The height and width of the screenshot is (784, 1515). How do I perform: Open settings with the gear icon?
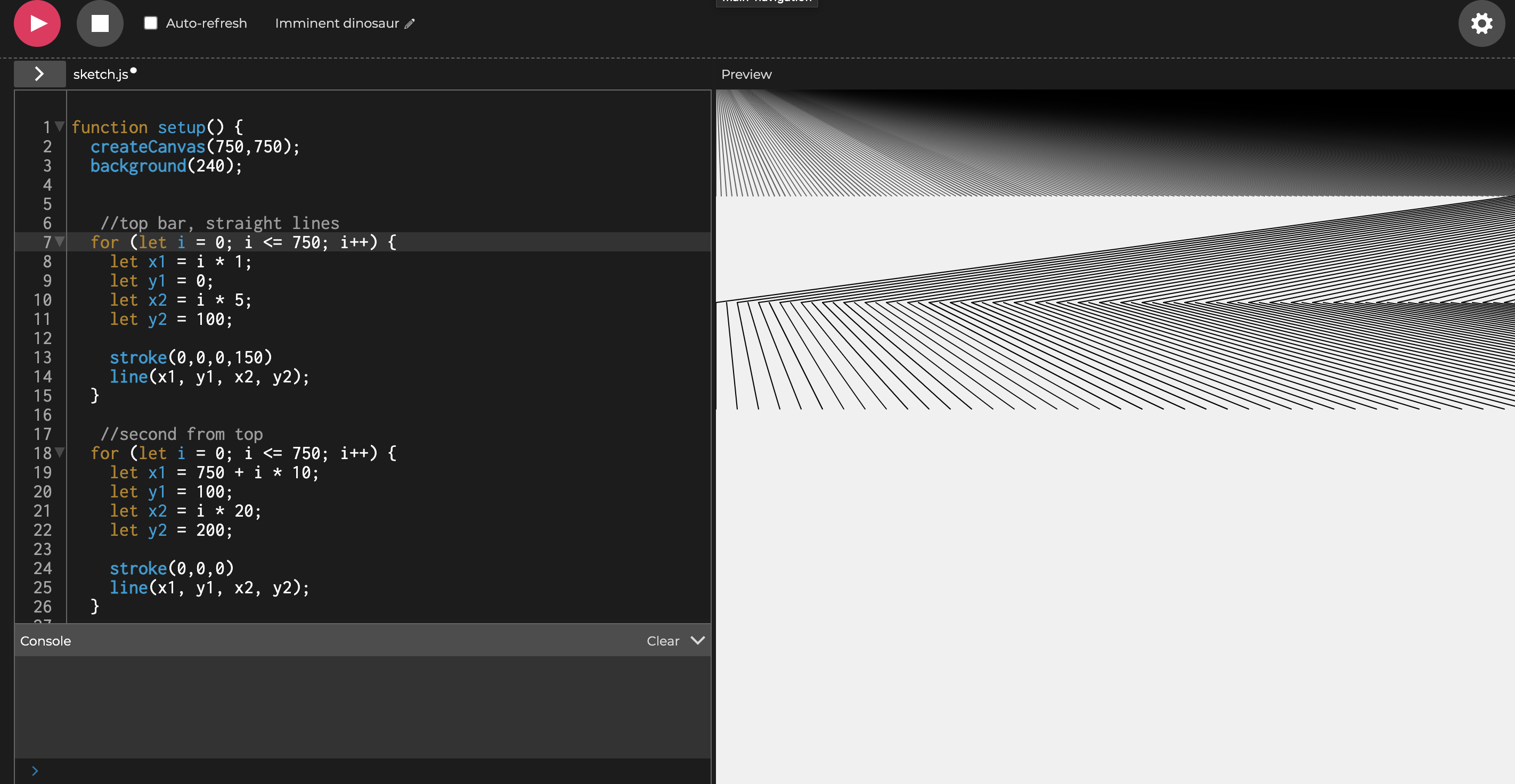(x=1481, y=23)
